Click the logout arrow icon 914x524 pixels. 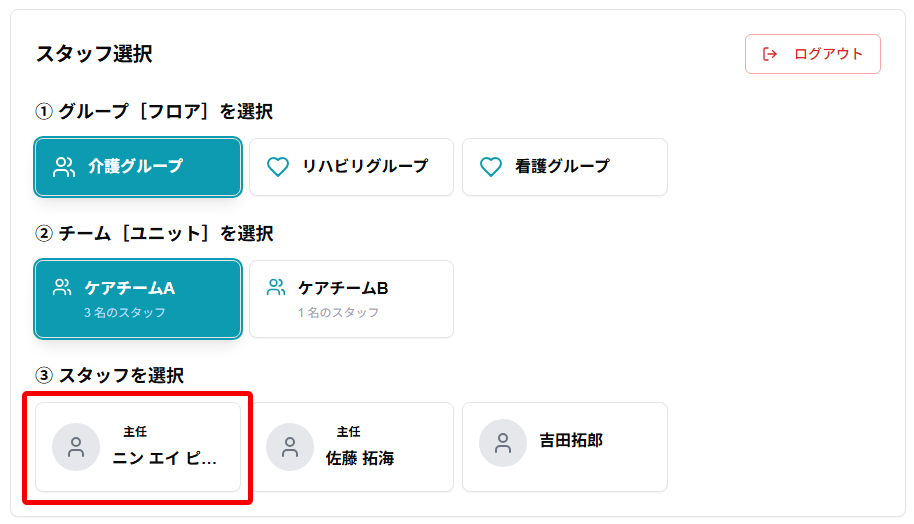point(770,54)
